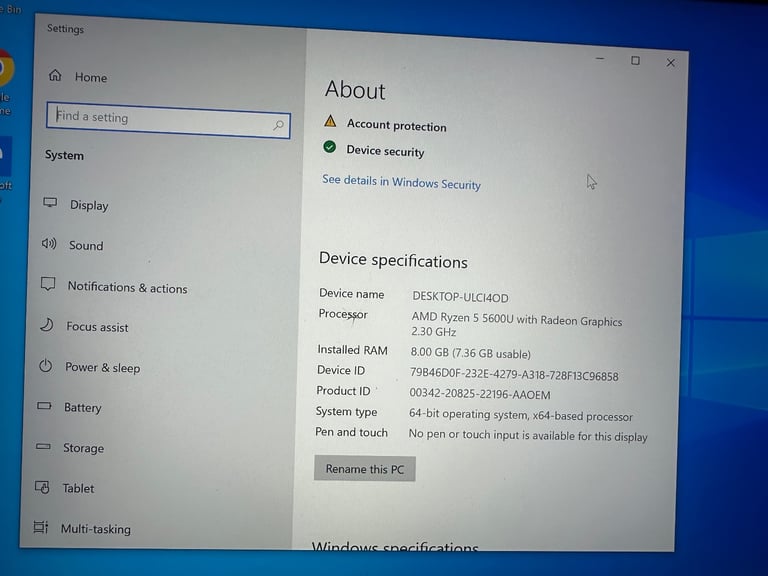Click the search magnifier icon
The image size is (768, 576).
tap(278, 125)
